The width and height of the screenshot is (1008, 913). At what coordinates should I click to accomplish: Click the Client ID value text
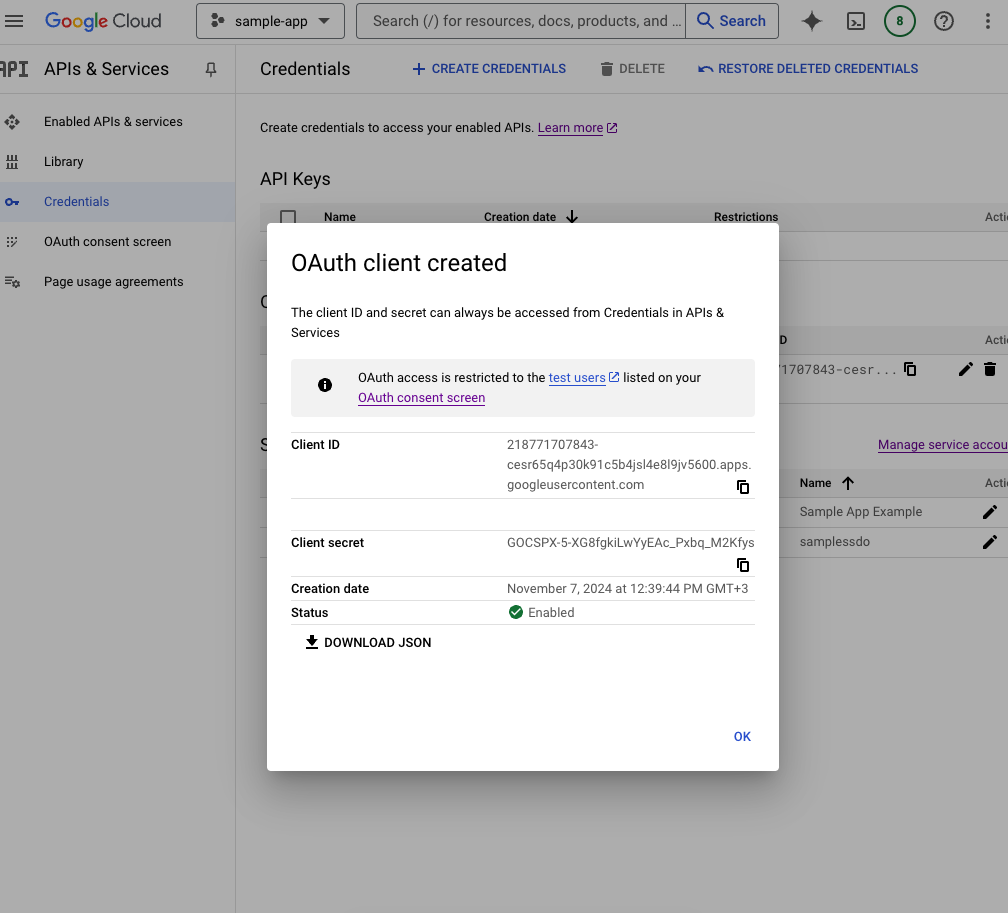[x=629, y=465]
